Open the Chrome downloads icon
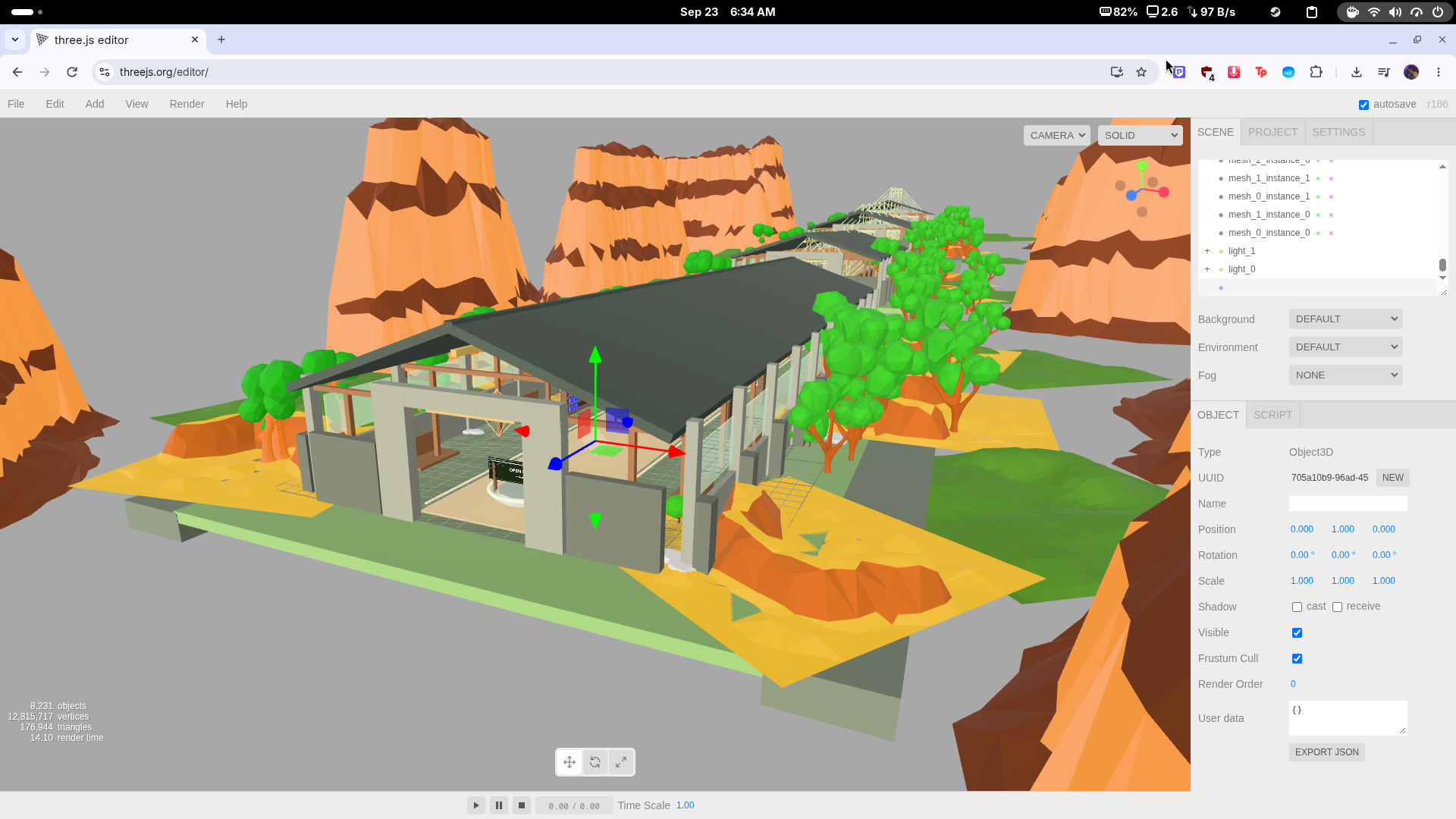Viewport: 1456px width, 819px height. [1357, 72]
